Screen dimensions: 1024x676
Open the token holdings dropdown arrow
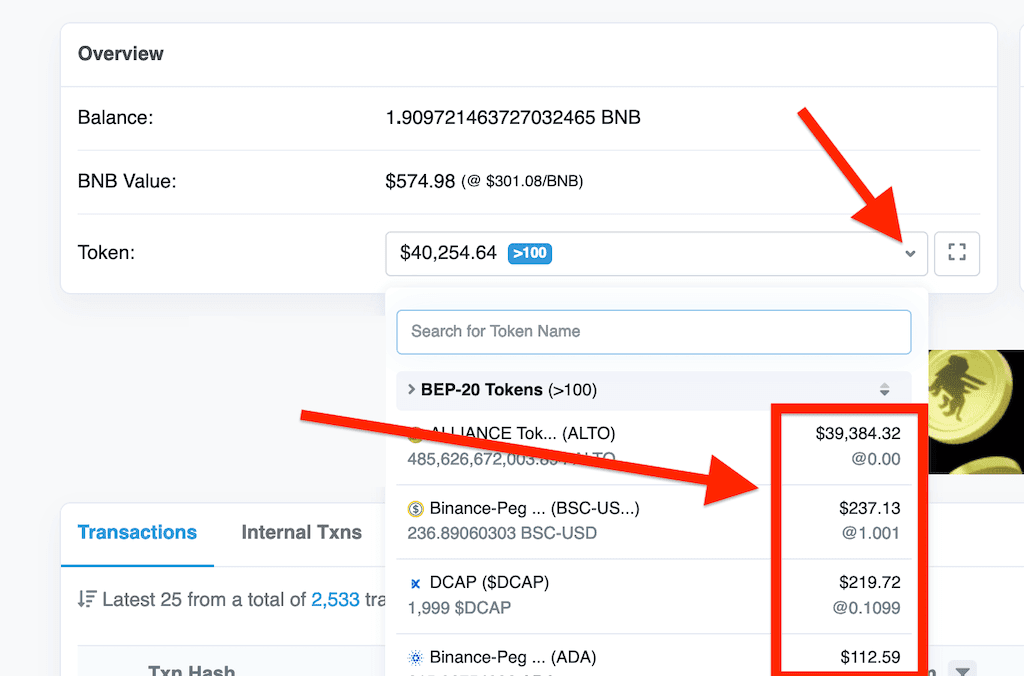[910, 253]
